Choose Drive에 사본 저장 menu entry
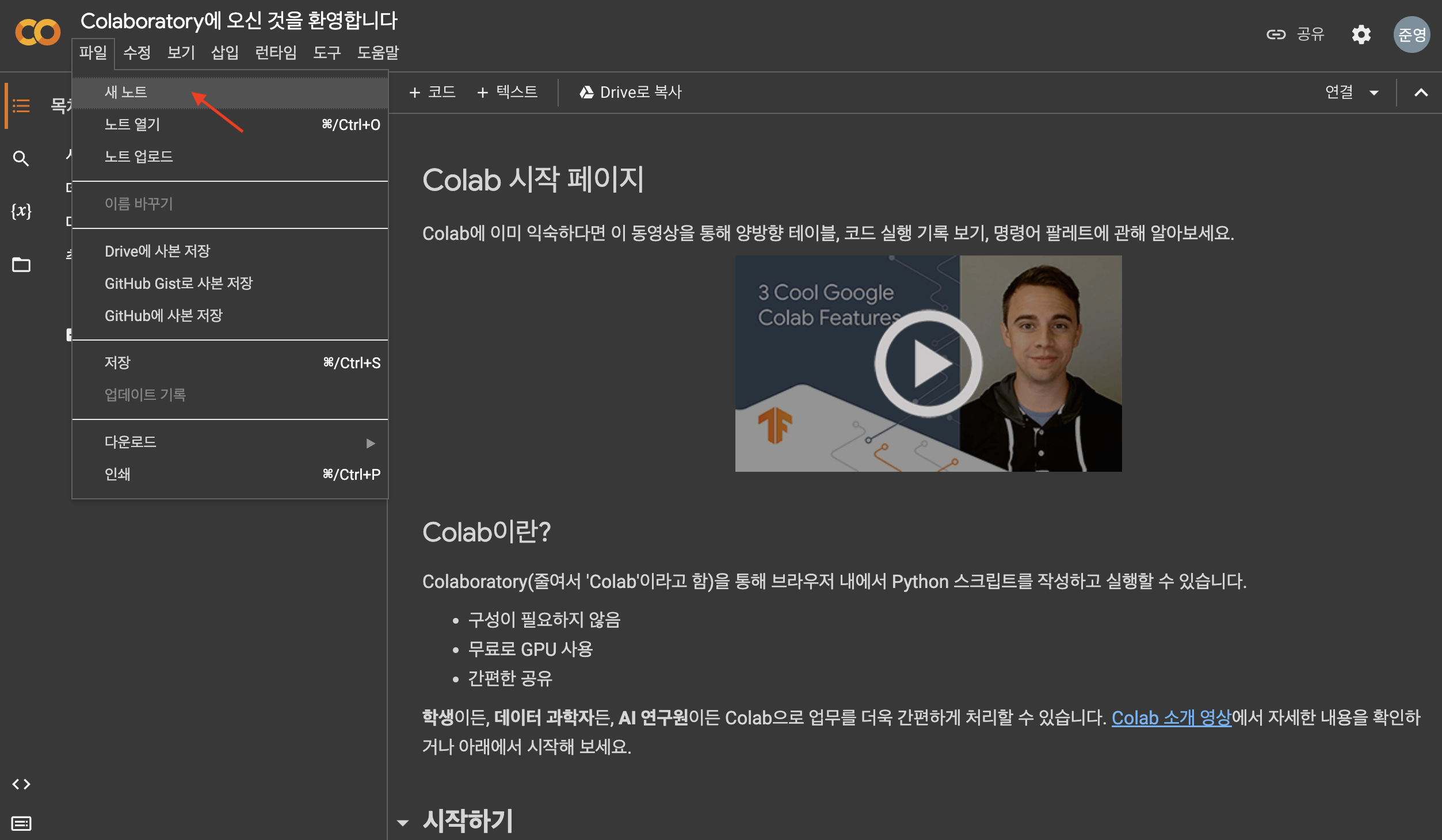1442x840 pixels. point(158,251)
